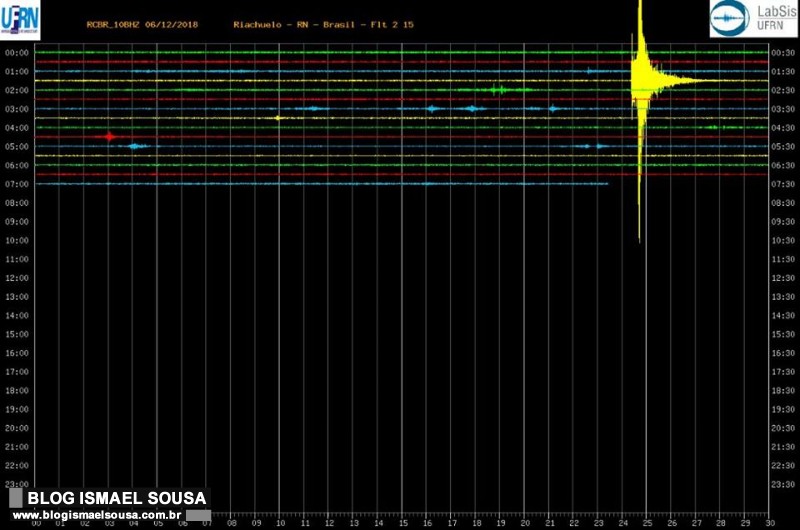The width and height of the screenshot is (800, 530).
Task: Click the 21:00 hour label
Action: pos(17,447)
